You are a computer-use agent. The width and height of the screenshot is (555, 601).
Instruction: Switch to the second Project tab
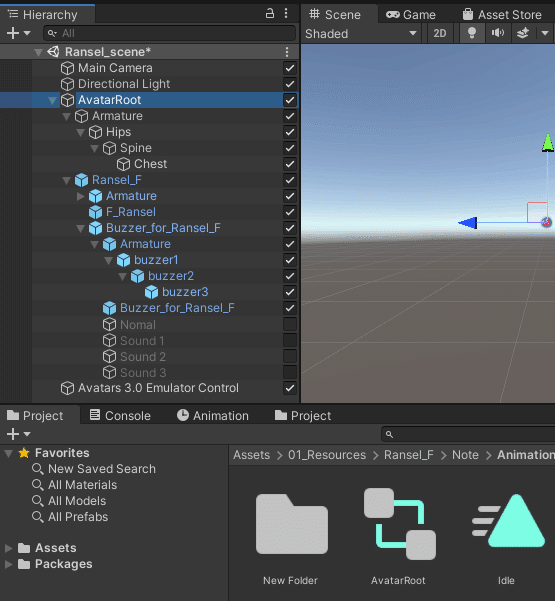(x=303, y=415)
